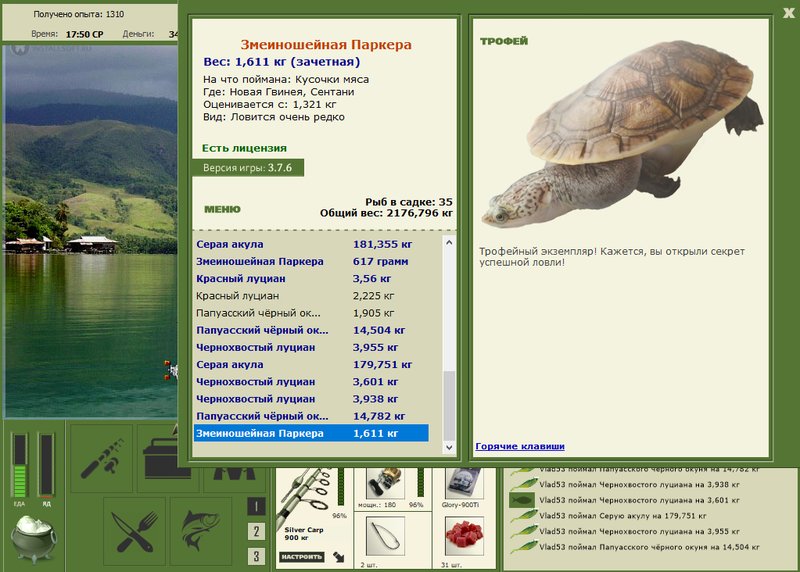Switch to rod slot 3

(x=256, y=556)
